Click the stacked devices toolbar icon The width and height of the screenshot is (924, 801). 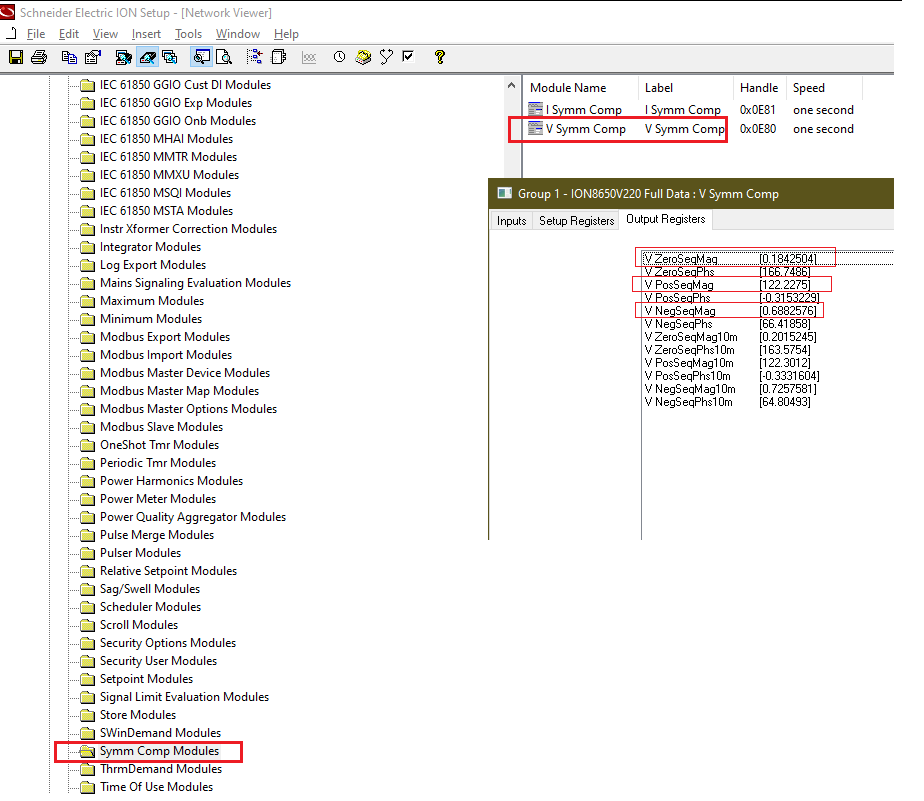click(x=170, y=57)
